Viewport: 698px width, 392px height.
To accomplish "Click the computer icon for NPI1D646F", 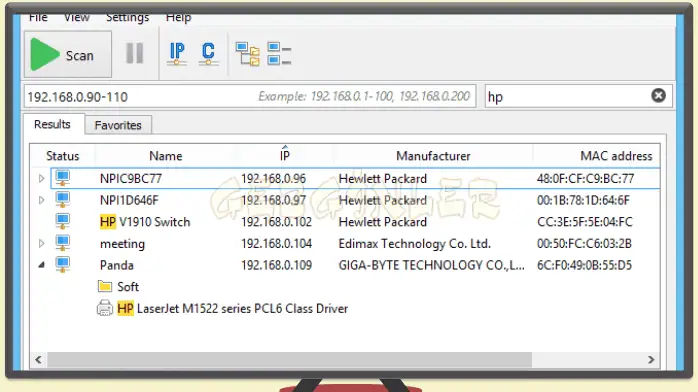I will point(62,200).
